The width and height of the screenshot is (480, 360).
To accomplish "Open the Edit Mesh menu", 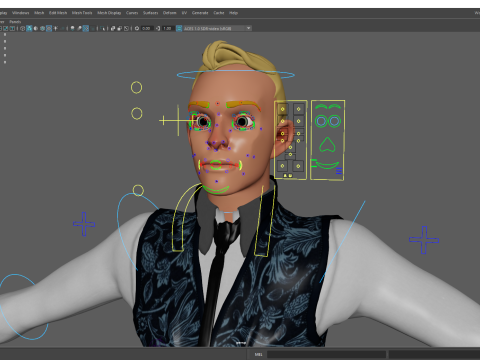I will pyautogui.click(x=58, y=13).
